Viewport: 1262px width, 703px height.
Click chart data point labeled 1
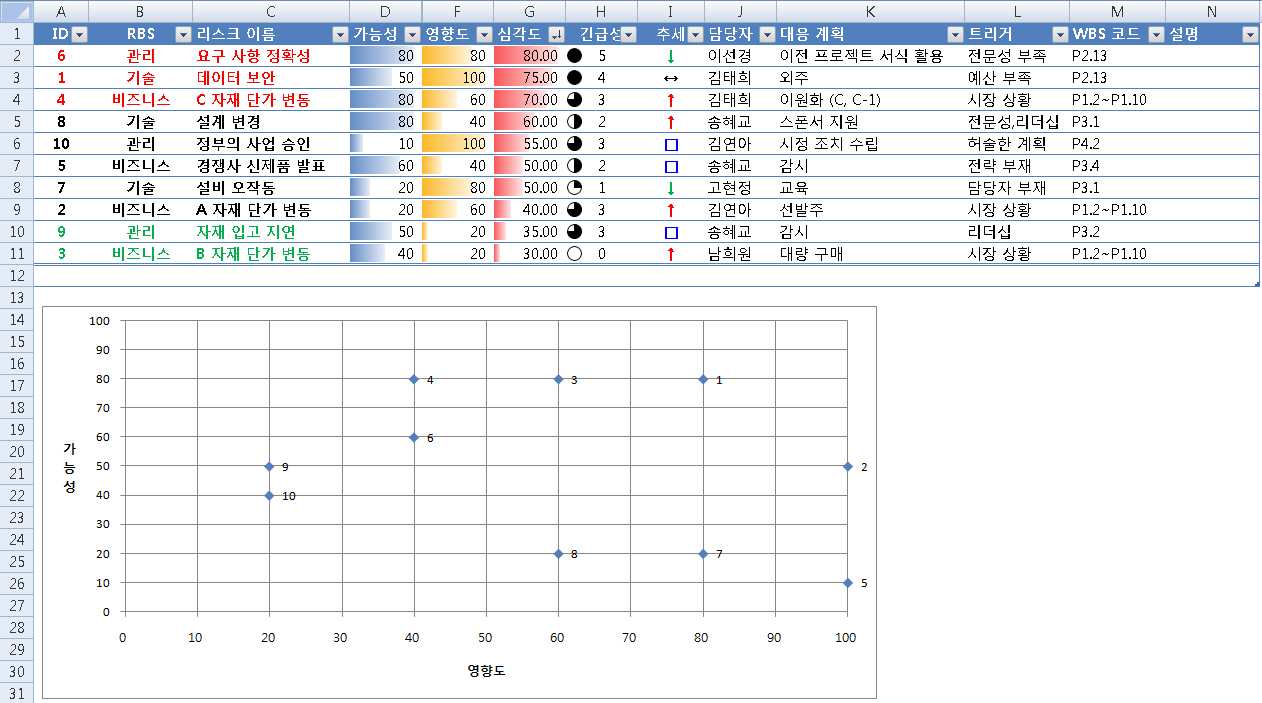(703, 379)
